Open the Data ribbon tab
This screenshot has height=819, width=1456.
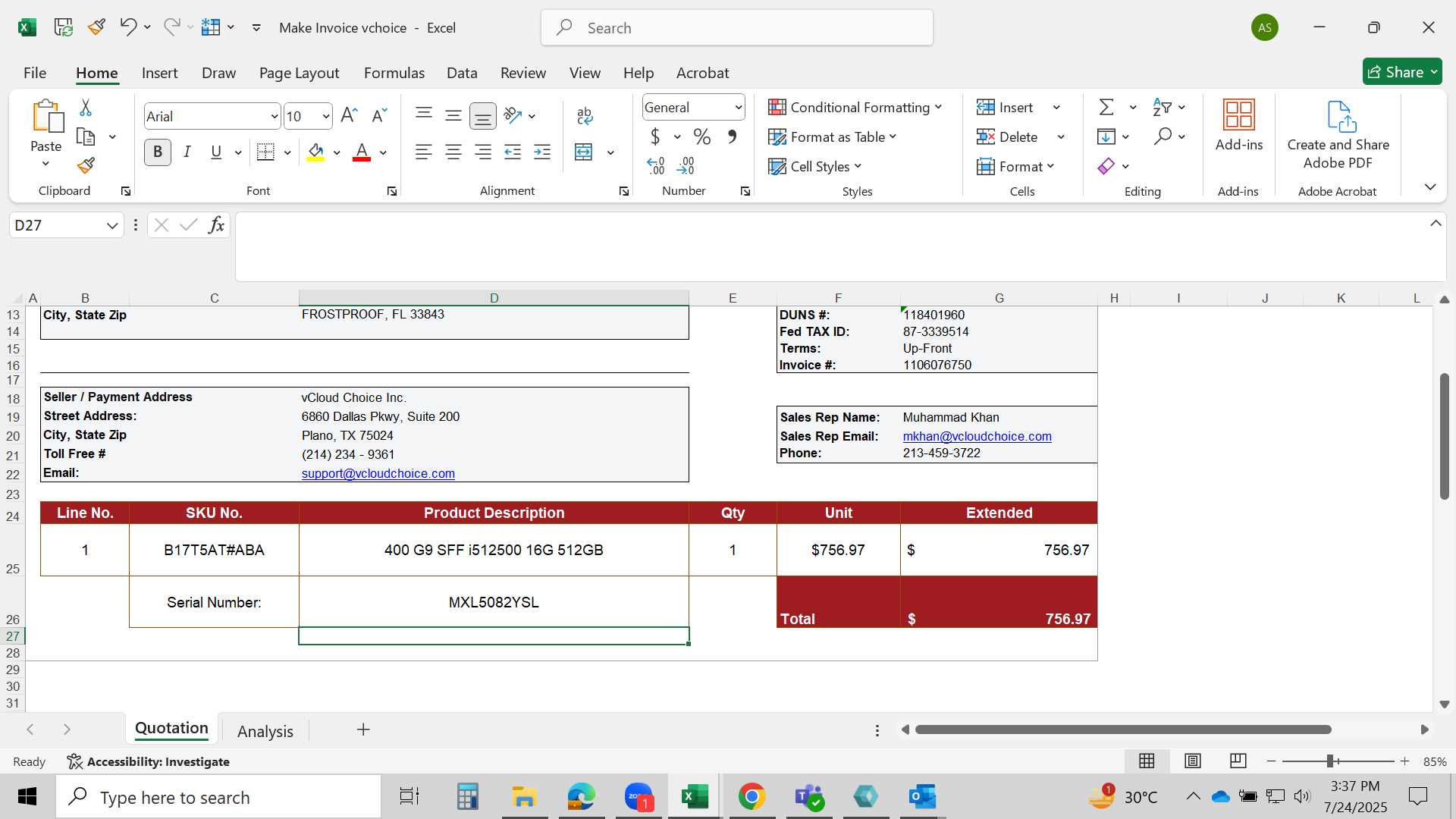[462, 73]
